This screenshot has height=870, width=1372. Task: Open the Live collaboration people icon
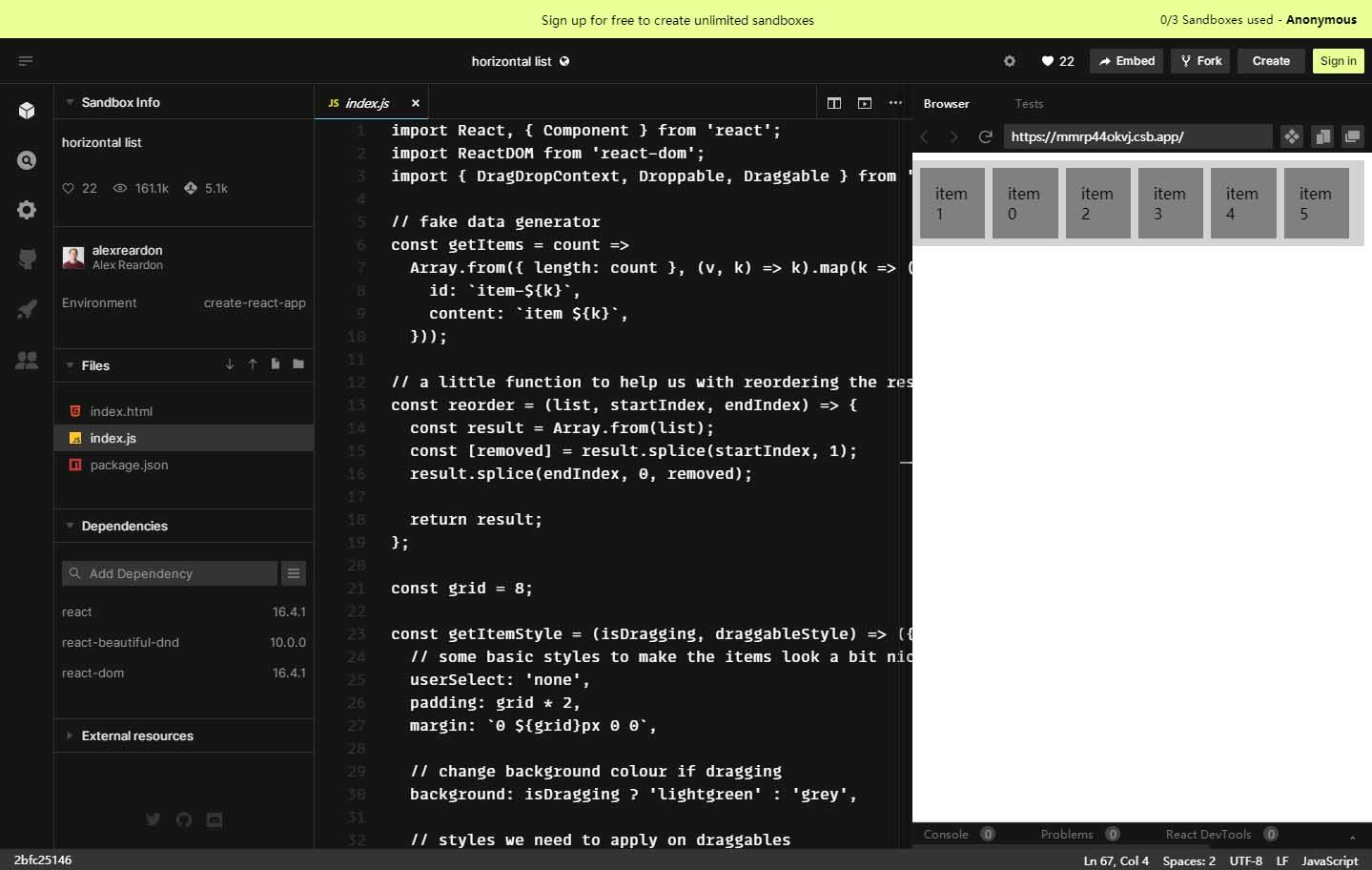pos(27,360)
